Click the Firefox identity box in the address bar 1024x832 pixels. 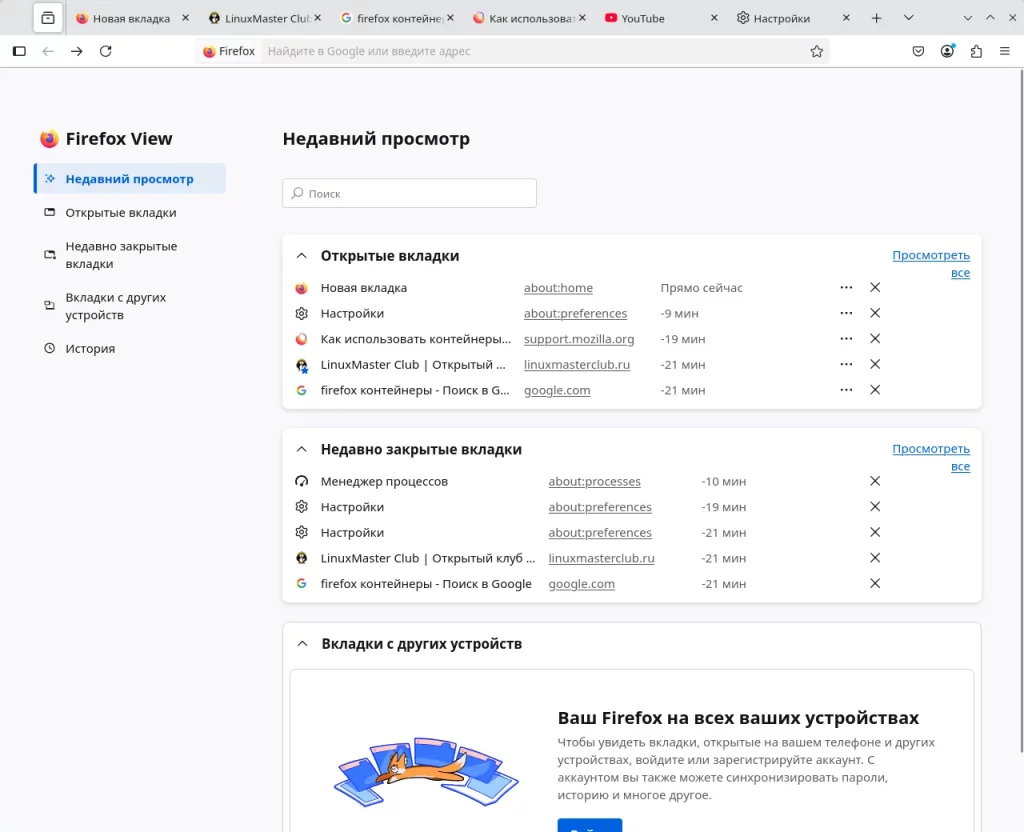[229, 51]
